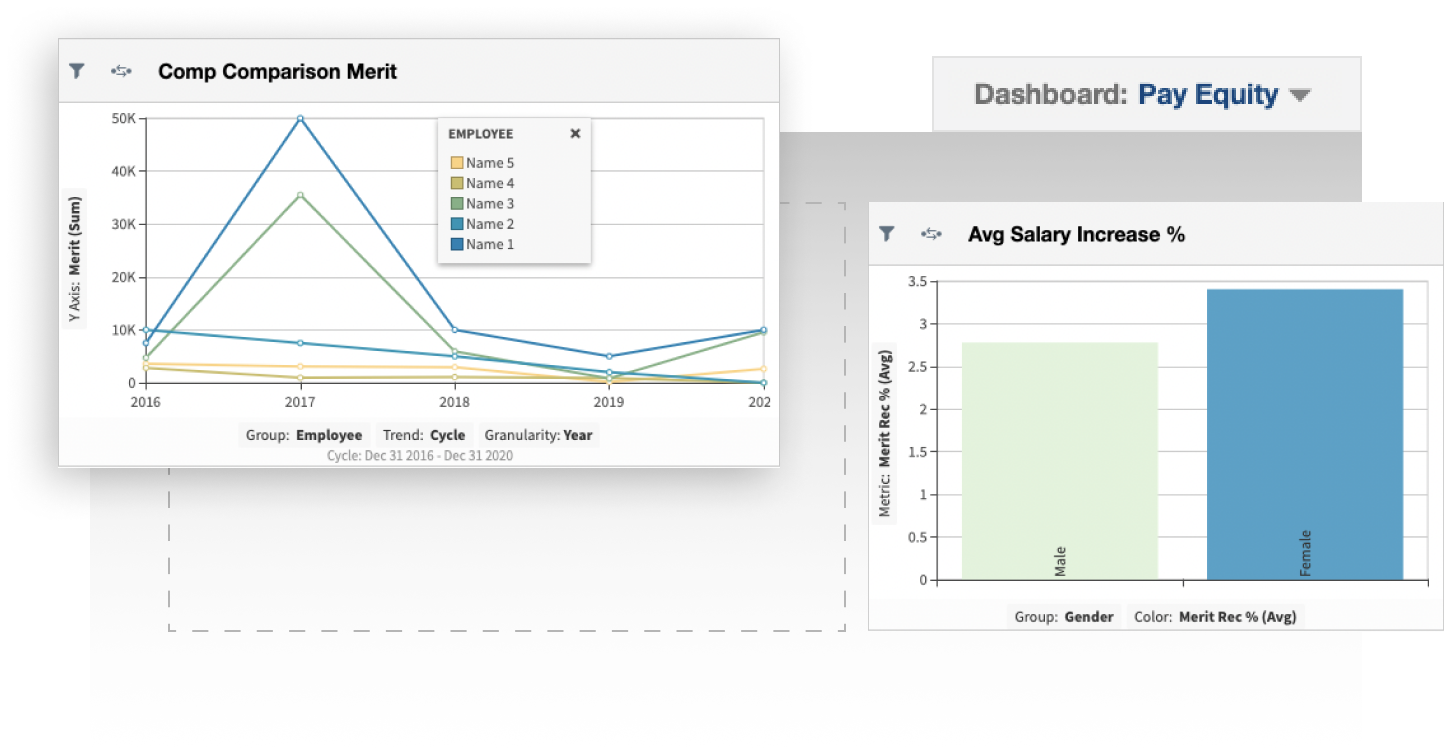
Task: Select Name 3 in the Employee legend
Action: click(489, 203)
